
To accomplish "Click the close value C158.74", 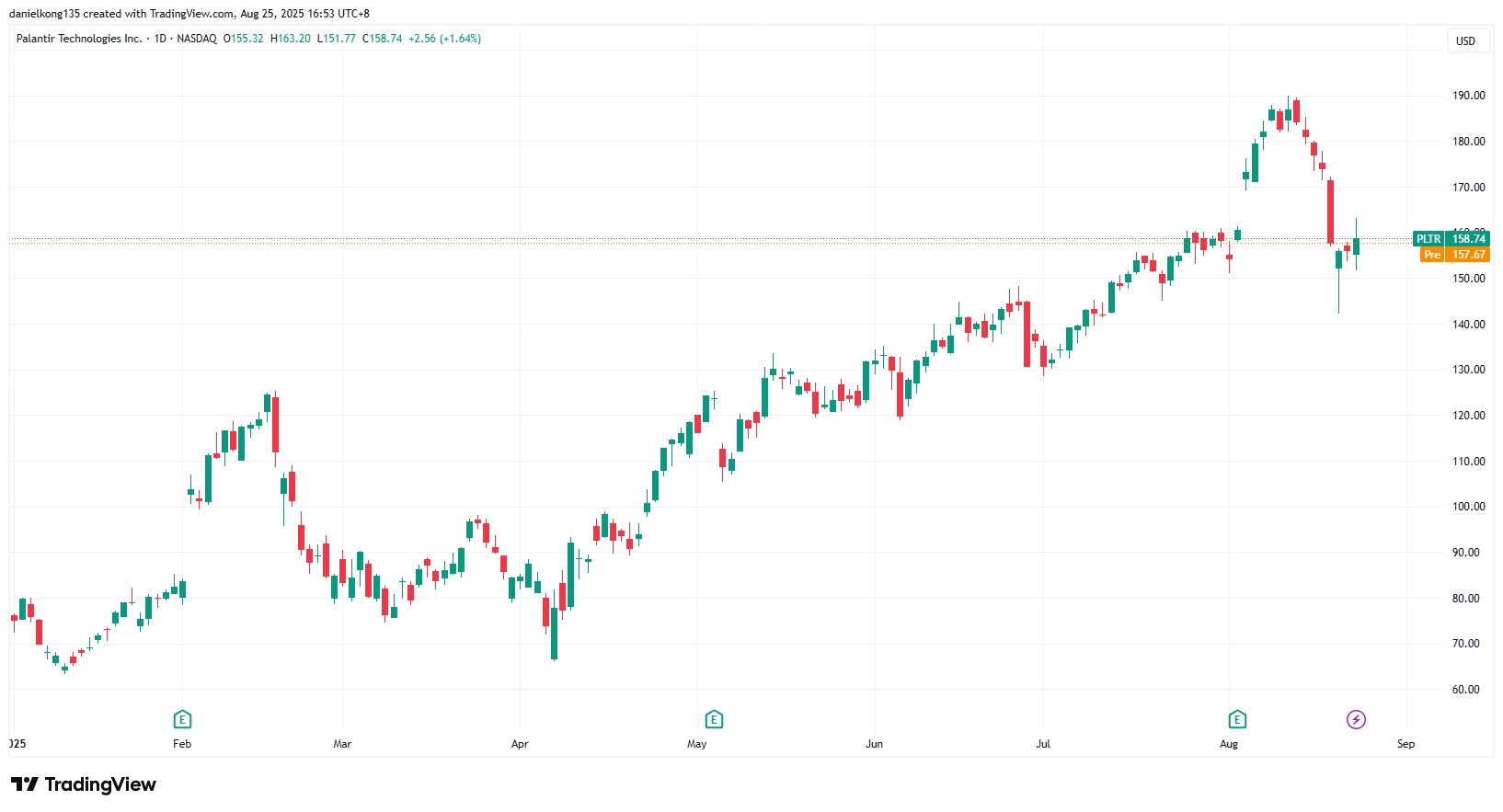I will (x=382, y=39).
